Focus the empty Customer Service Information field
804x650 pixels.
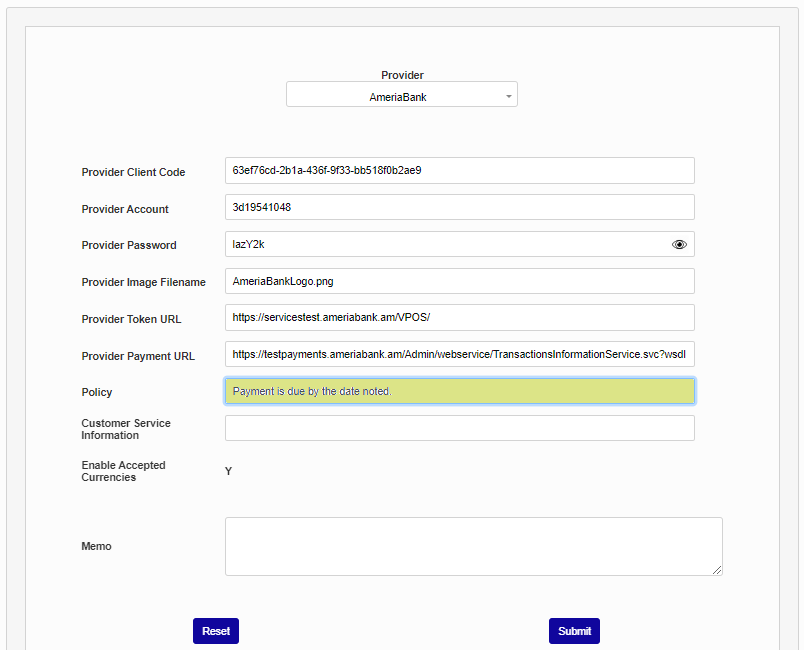(x=459, y=428)
